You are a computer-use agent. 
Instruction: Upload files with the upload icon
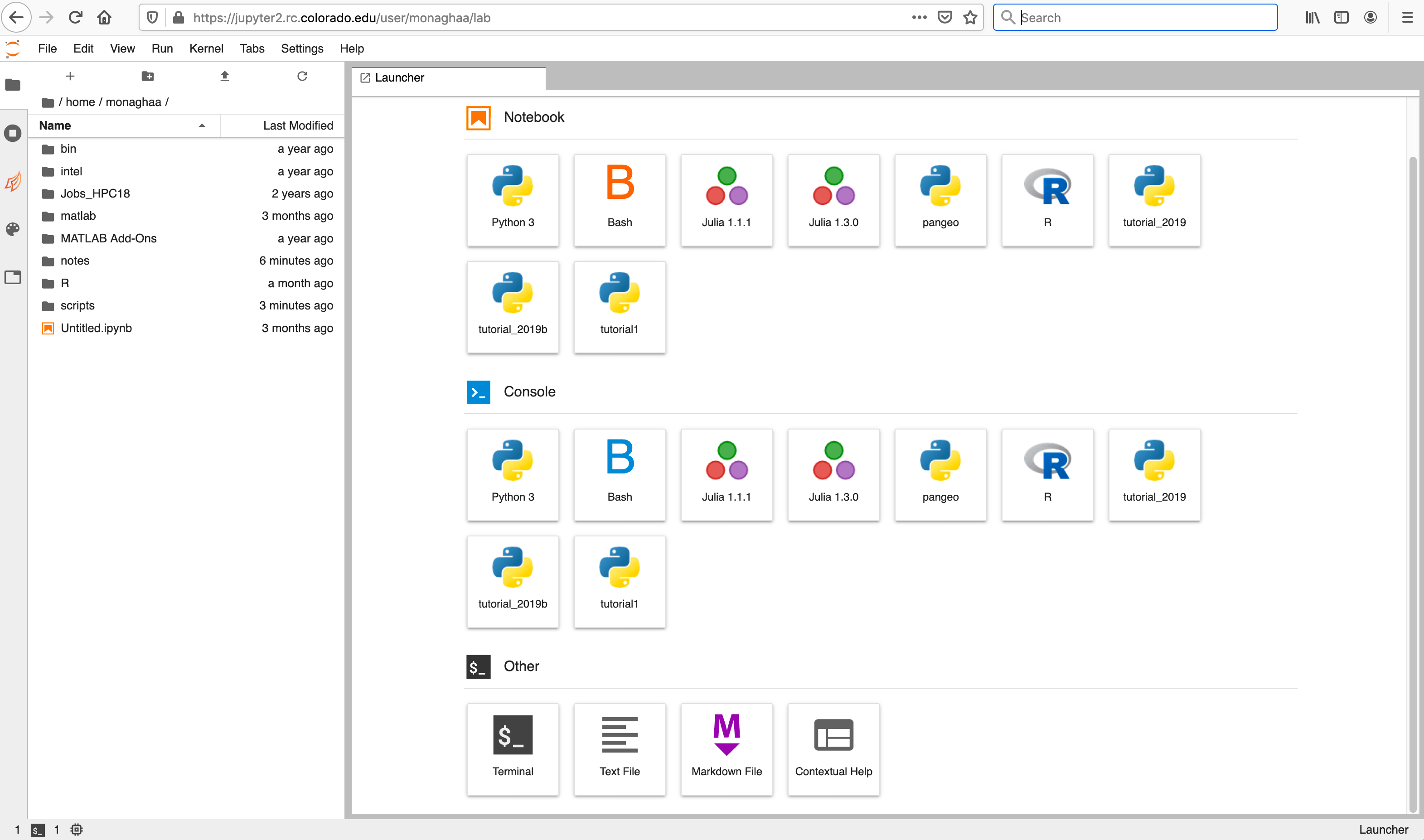224,76
